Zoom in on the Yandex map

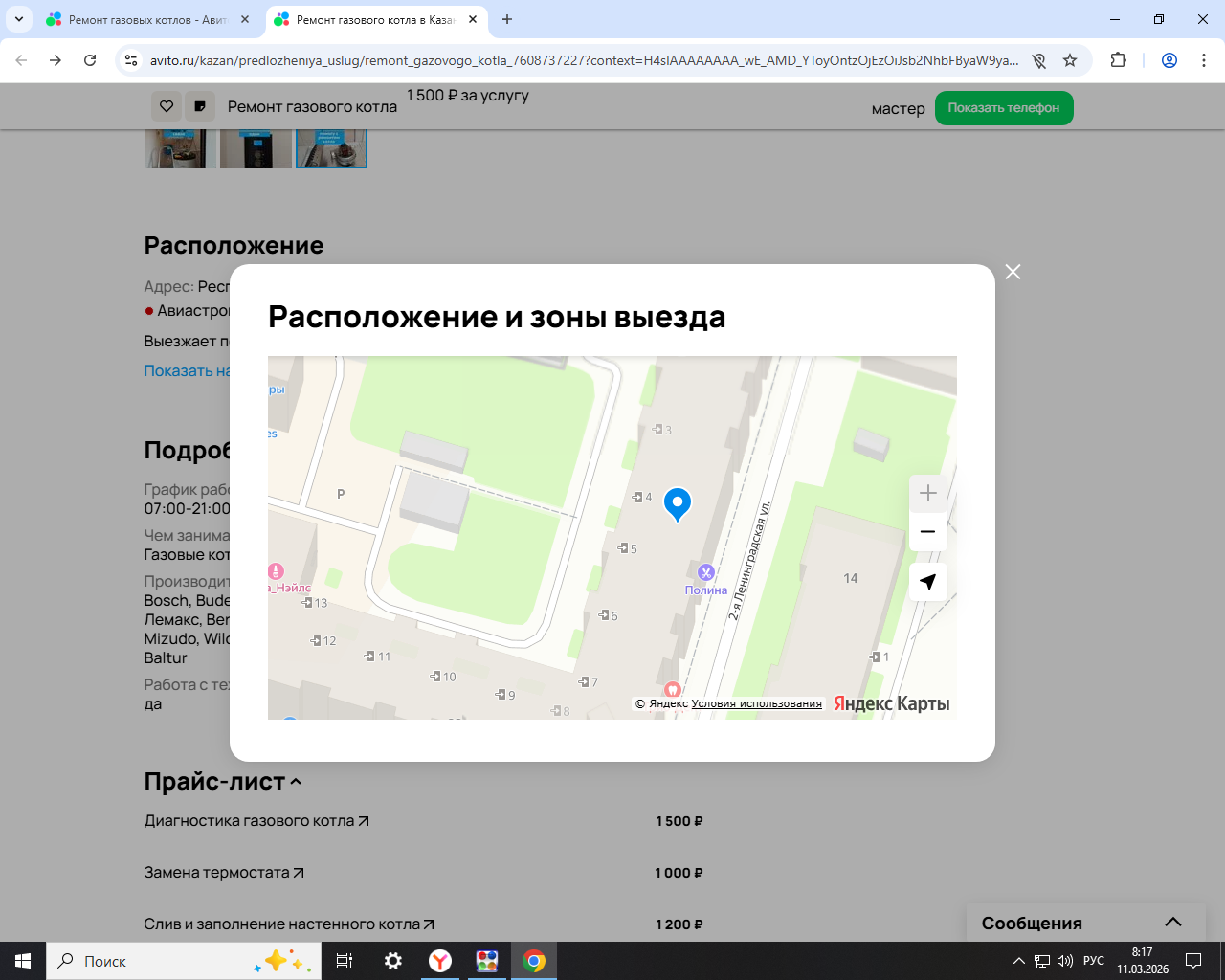pos(927,494)
